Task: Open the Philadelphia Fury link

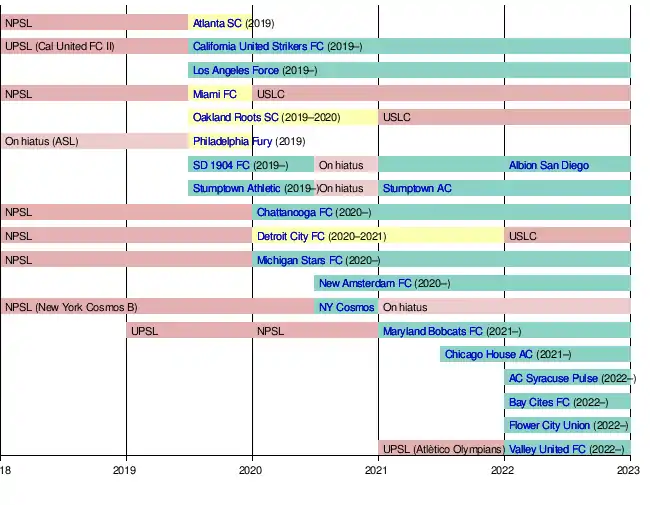Action: pos(233,142)
